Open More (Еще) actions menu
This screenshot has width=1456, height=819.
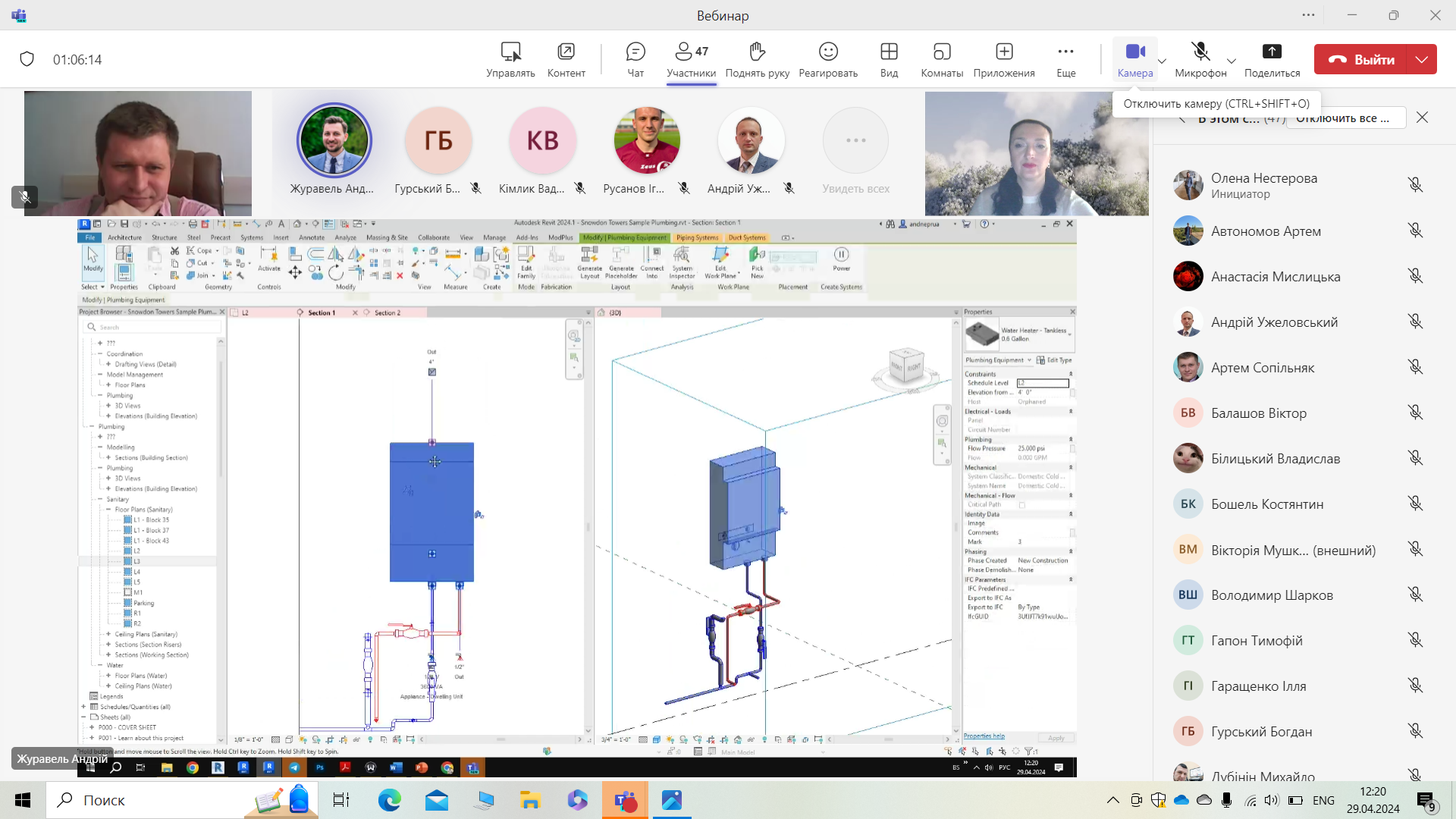pos(1065,59)
